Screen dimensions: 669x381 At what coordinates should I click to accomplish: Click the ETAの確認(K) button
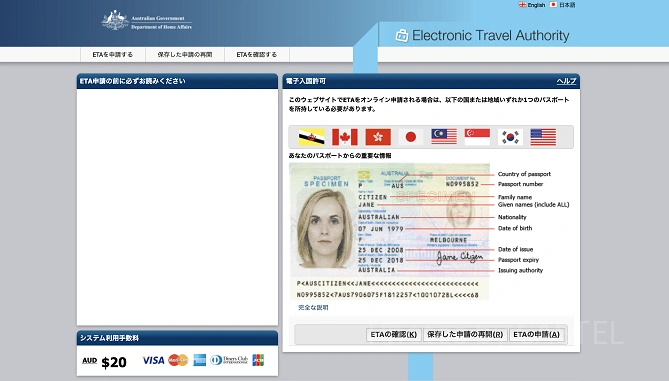coord(393,334)
